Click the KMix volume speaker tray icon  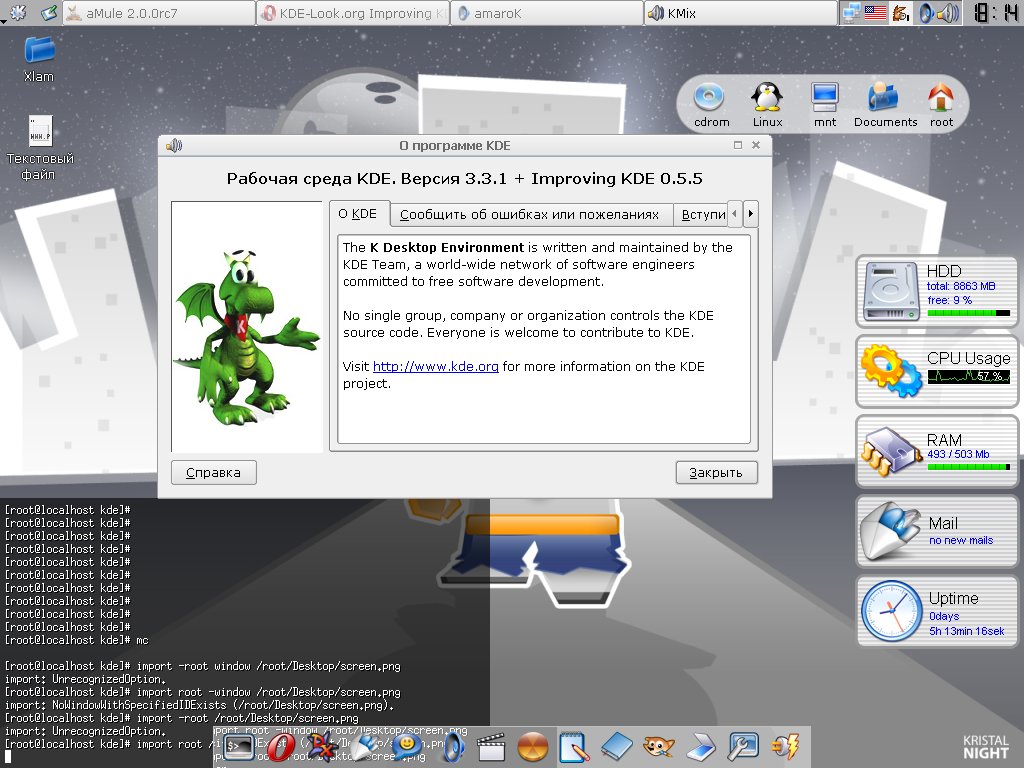point(948,13)
